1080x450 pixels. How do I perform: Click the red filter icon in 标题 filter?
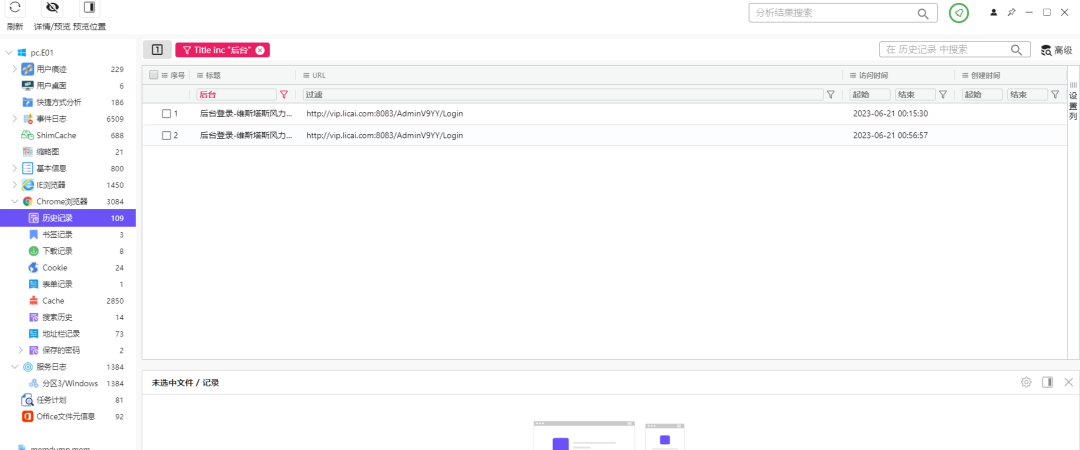pyautogui.click(x=284, y=94)
